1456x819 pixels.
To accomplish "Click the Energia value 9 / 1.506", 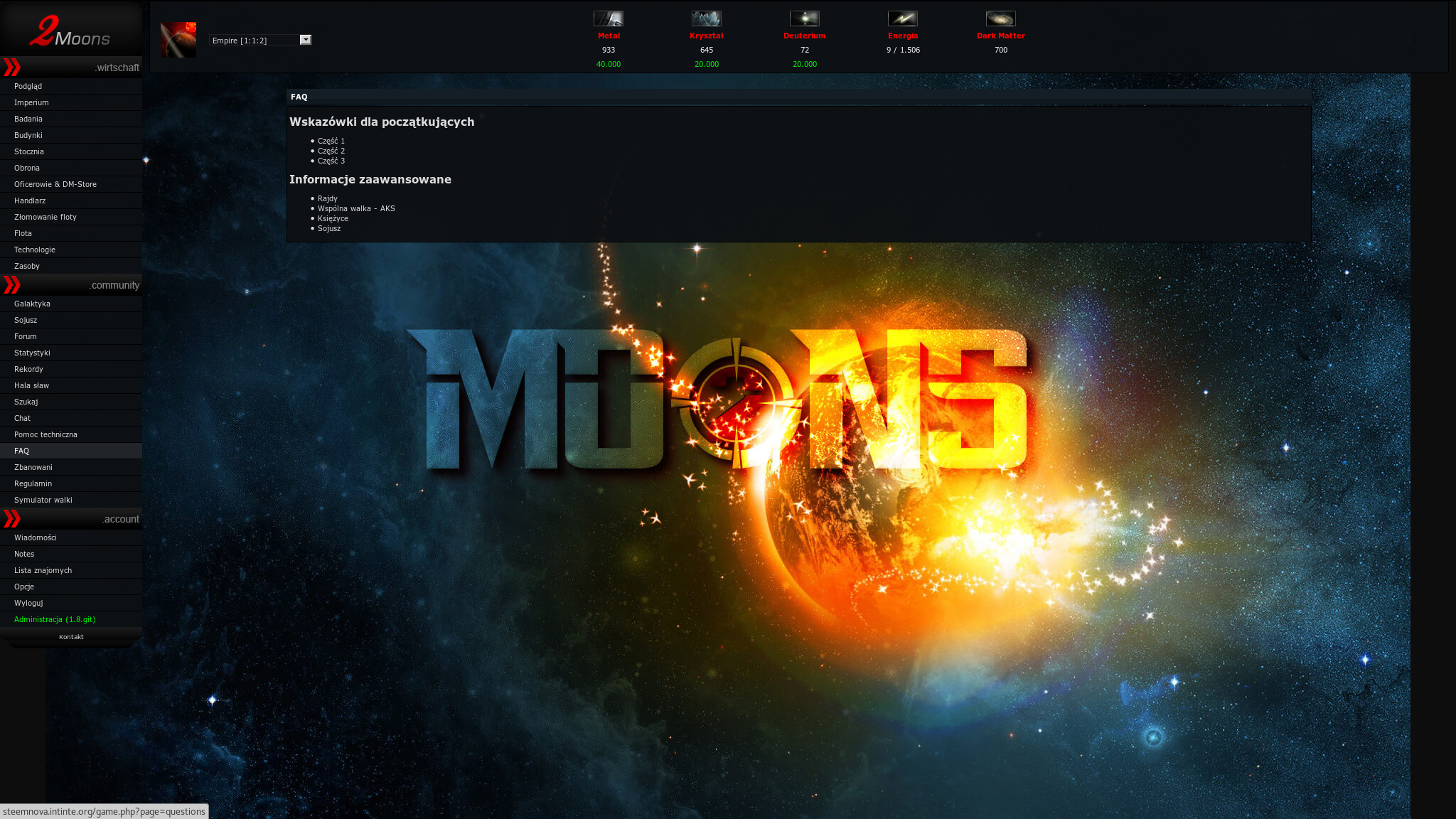I will (903, 50).
